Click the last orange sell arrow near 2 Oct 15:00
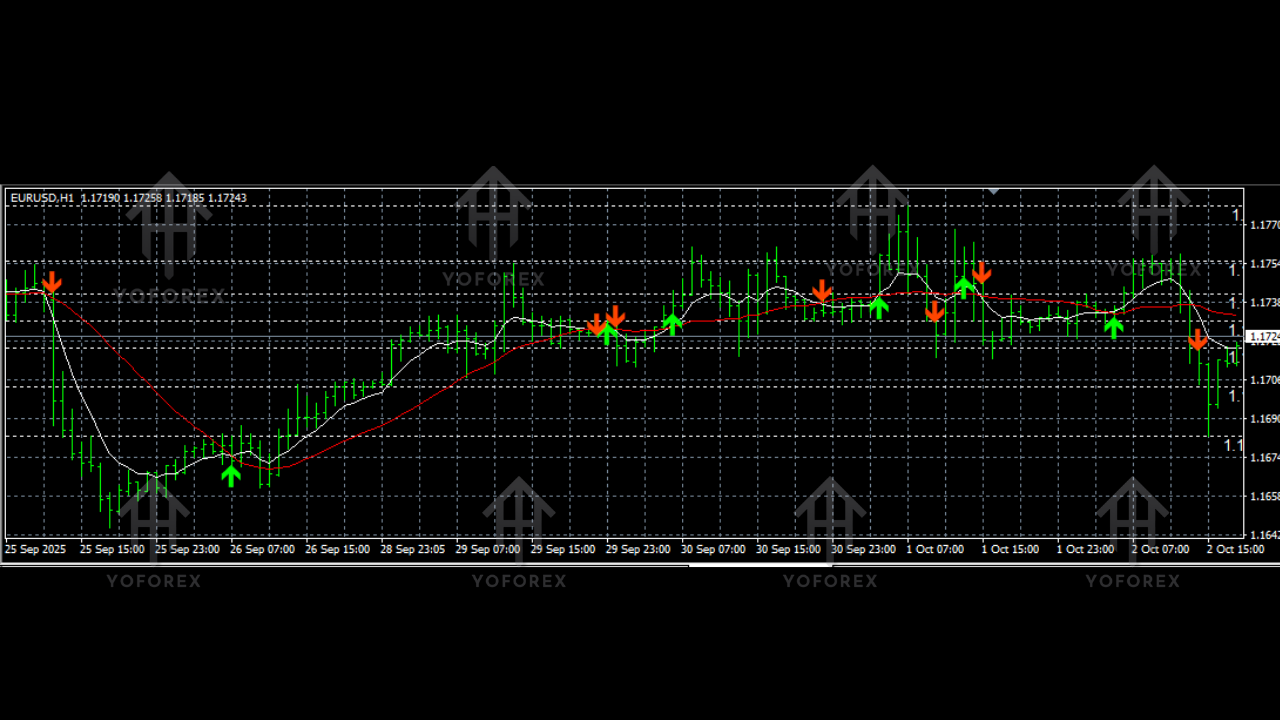 [1198, 340]
